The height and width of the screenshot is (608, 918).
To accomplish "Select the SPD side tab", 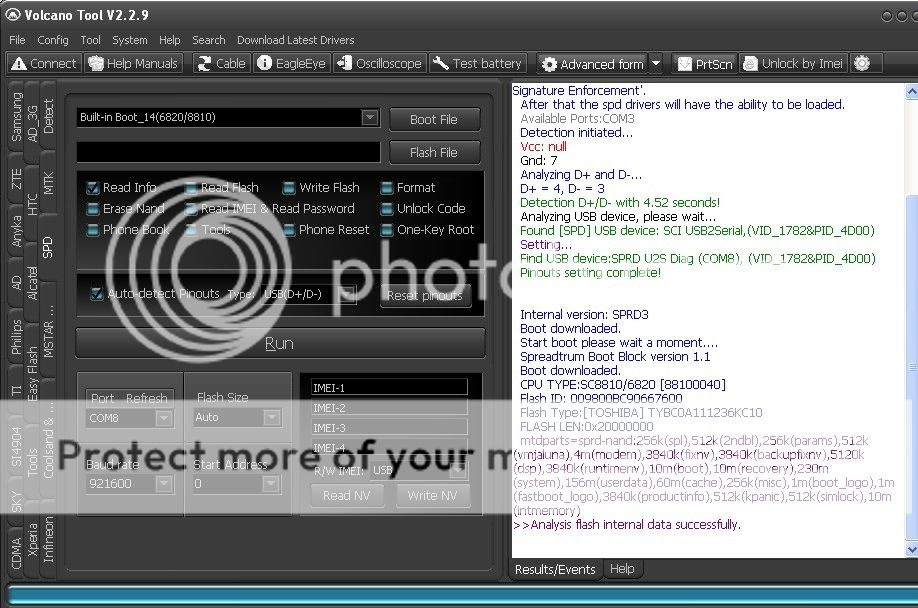I will (x=48, y=248).
